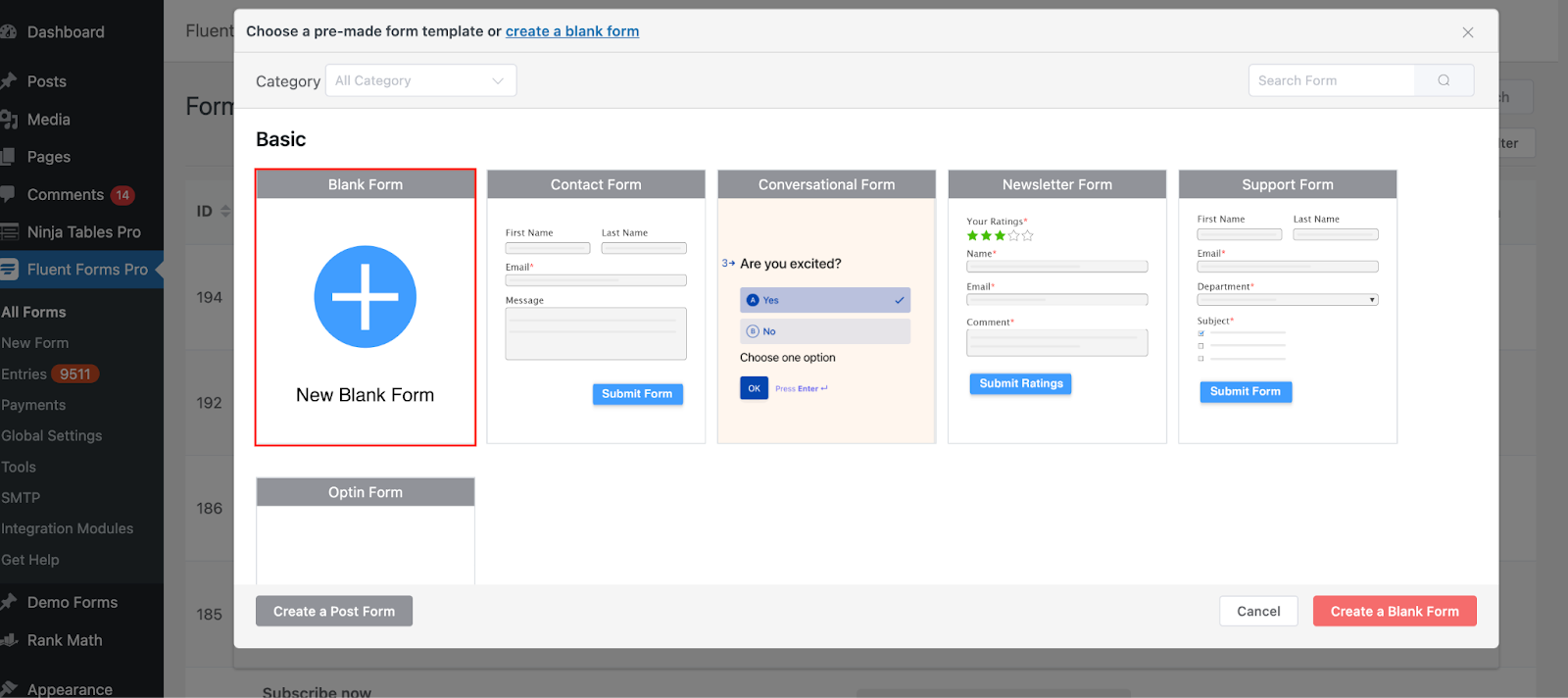Open Department dropdown in Support Form preview
1568x698 pixels.
1288,300
